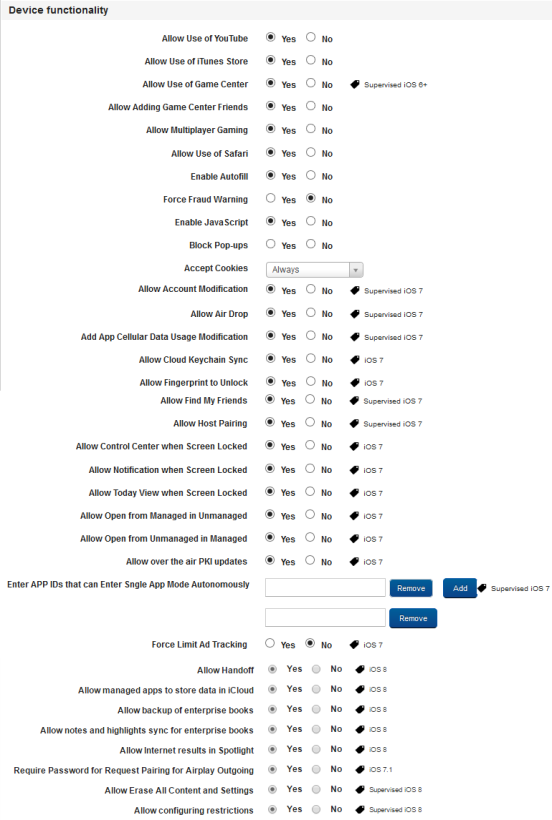Select Yes for Block Pop-ups
The width and height of the screenshot is (552, 820).
click(x=270, y=244)
